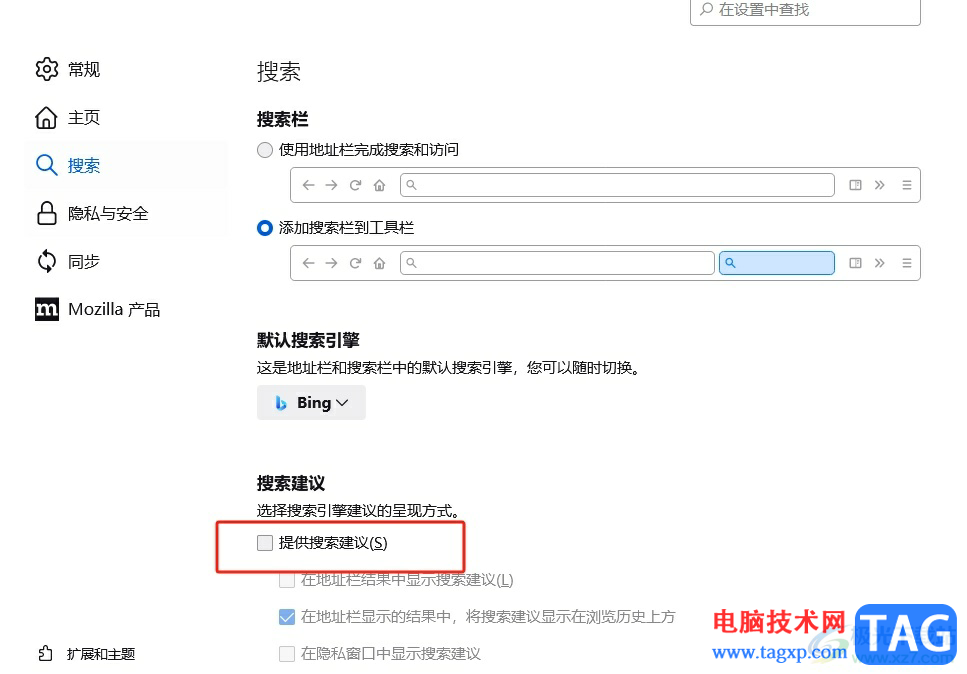The image size is (967, 674).
Task: Click the www.tagxp.com link
Action: [x=778, y=650]
